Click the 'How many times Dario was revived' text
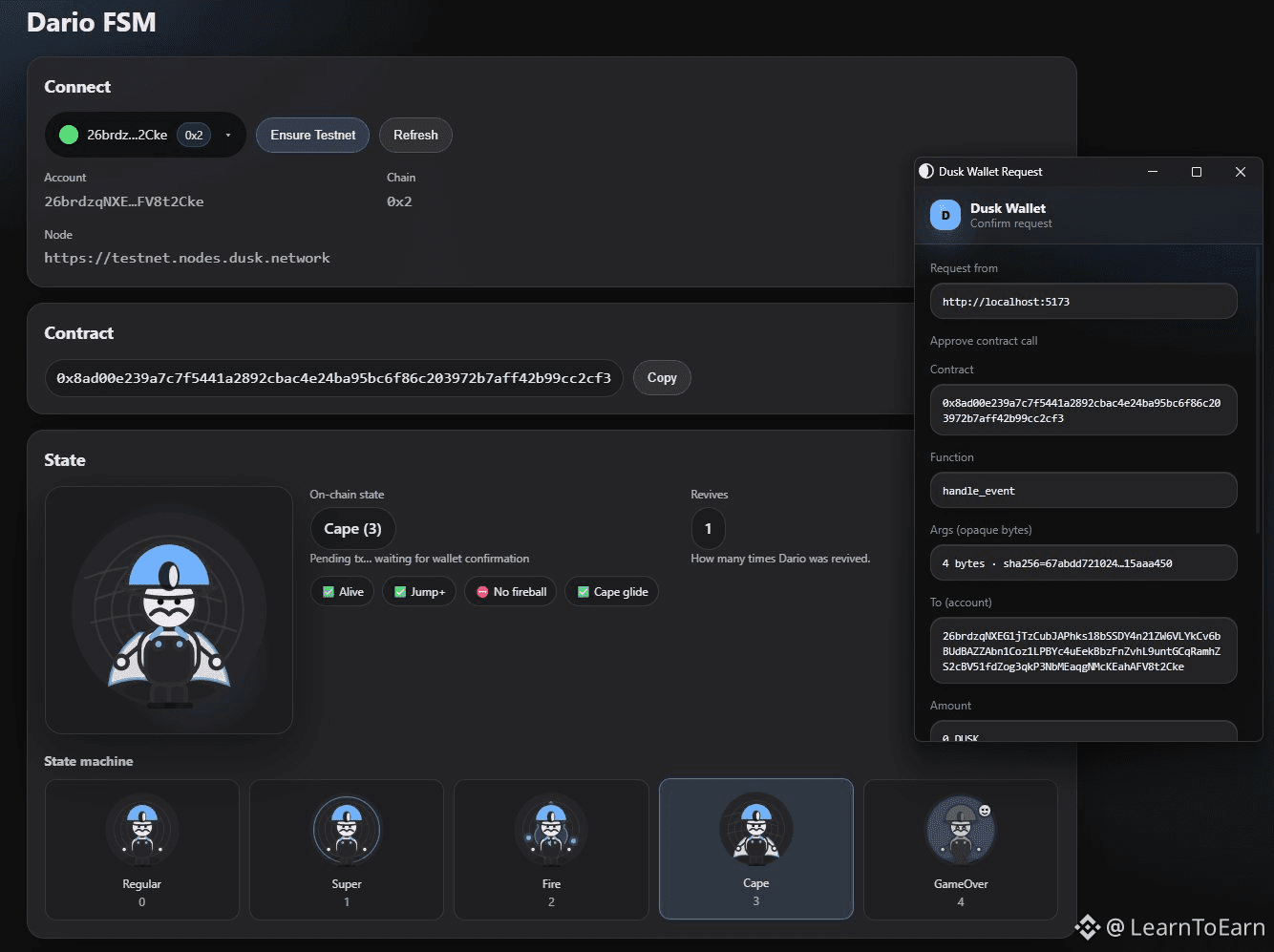The height and width of the screenshot is (952, 1274). pyautogui.click(x=780, y=559)
